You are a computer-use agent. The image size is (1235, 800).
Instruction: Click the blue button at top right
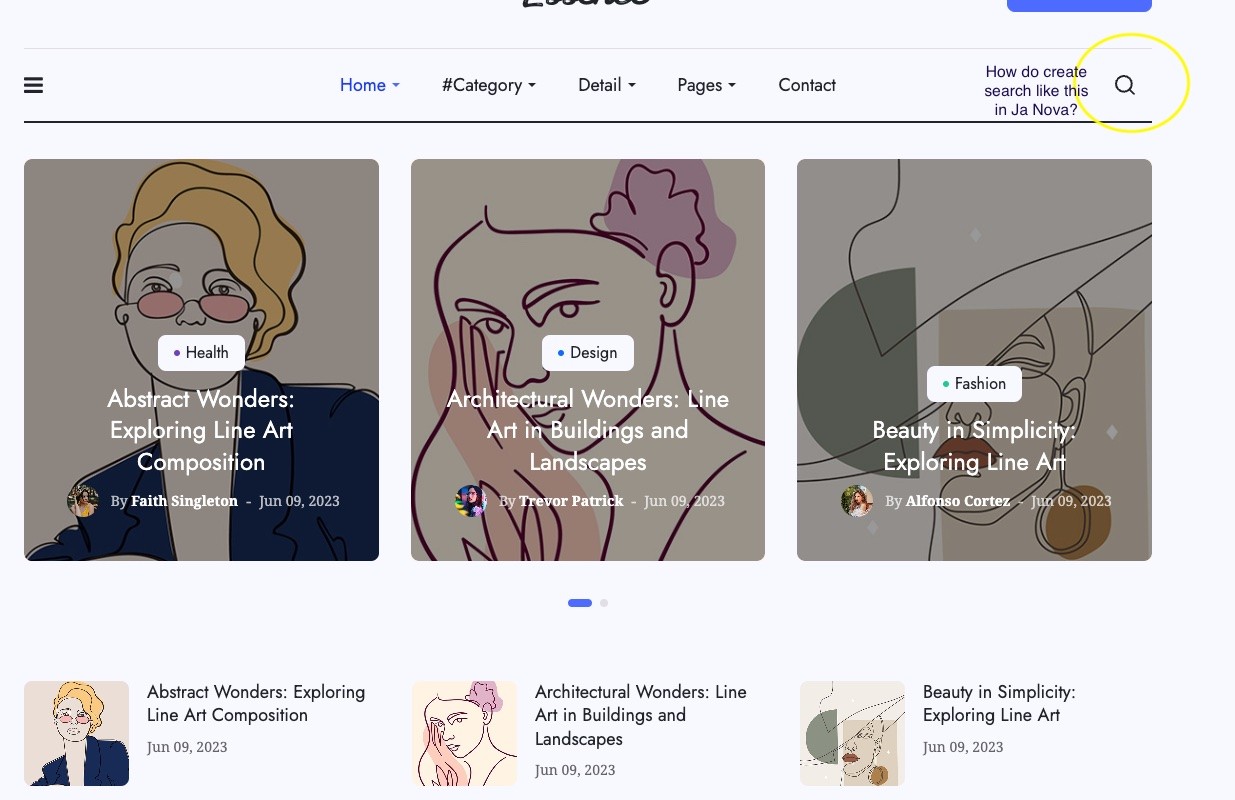(1079, 5)
